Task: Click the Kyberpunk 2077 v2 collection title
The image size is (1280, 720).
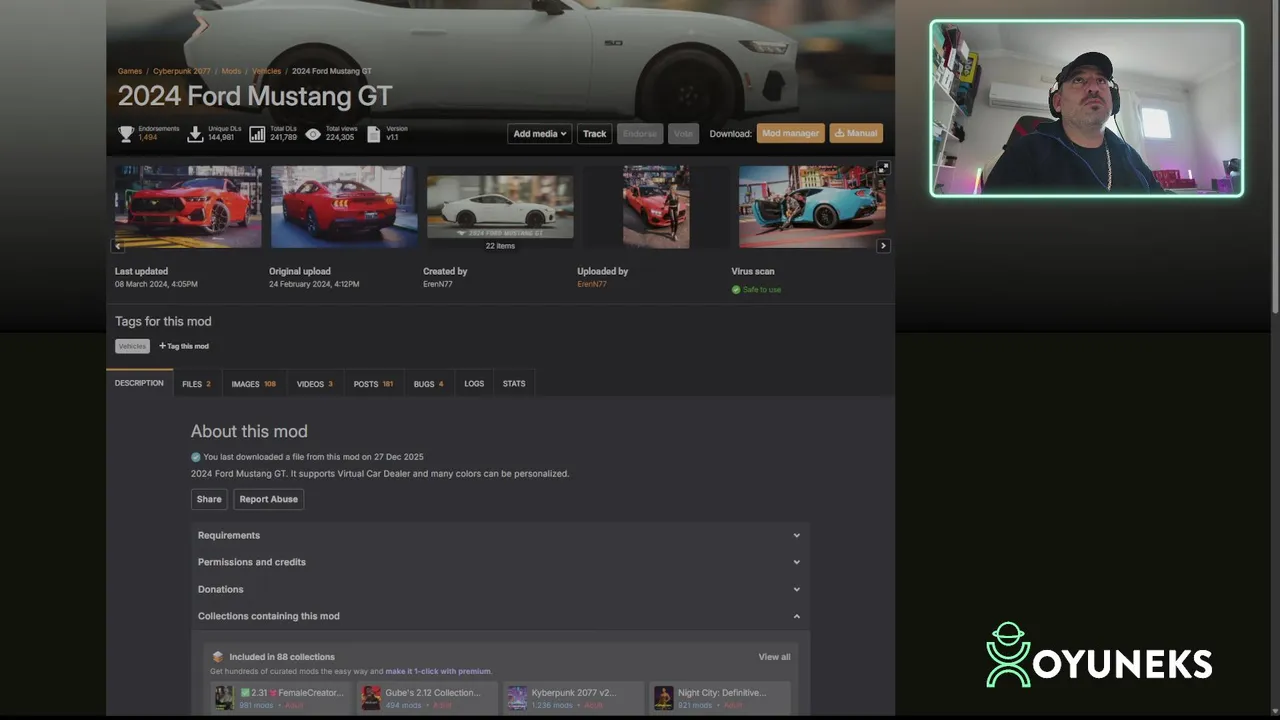Action: [x=574, y=692]
